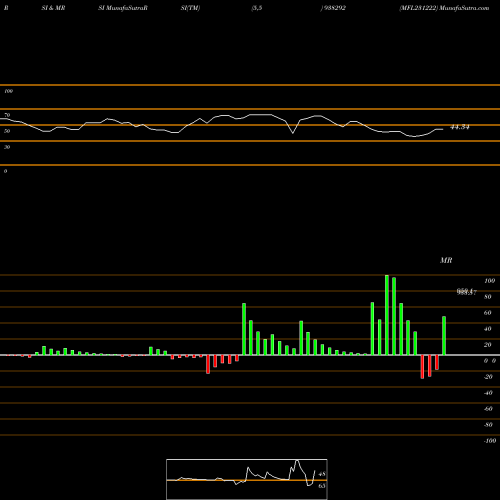Click the 48 value in the mini chart
The width and height of the screenshot is (500, 500).
pyautogui.click(x=322, y=474)
